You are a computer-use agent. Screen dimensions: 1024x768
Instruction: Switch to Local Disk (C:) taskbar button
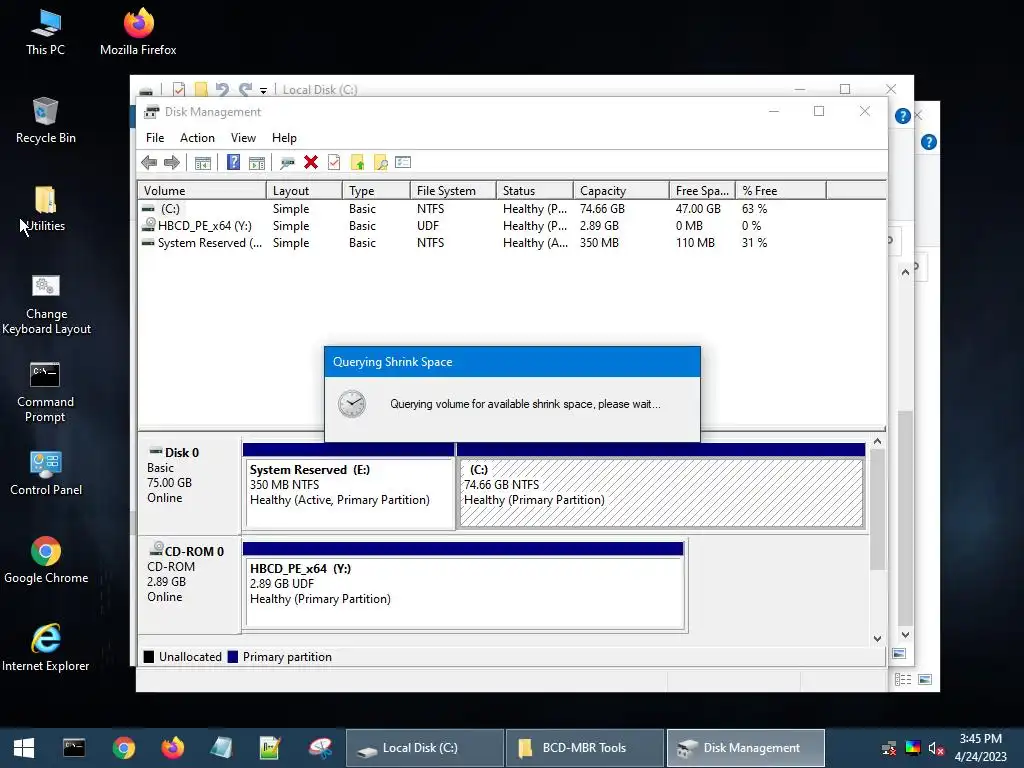coord(425,748)
